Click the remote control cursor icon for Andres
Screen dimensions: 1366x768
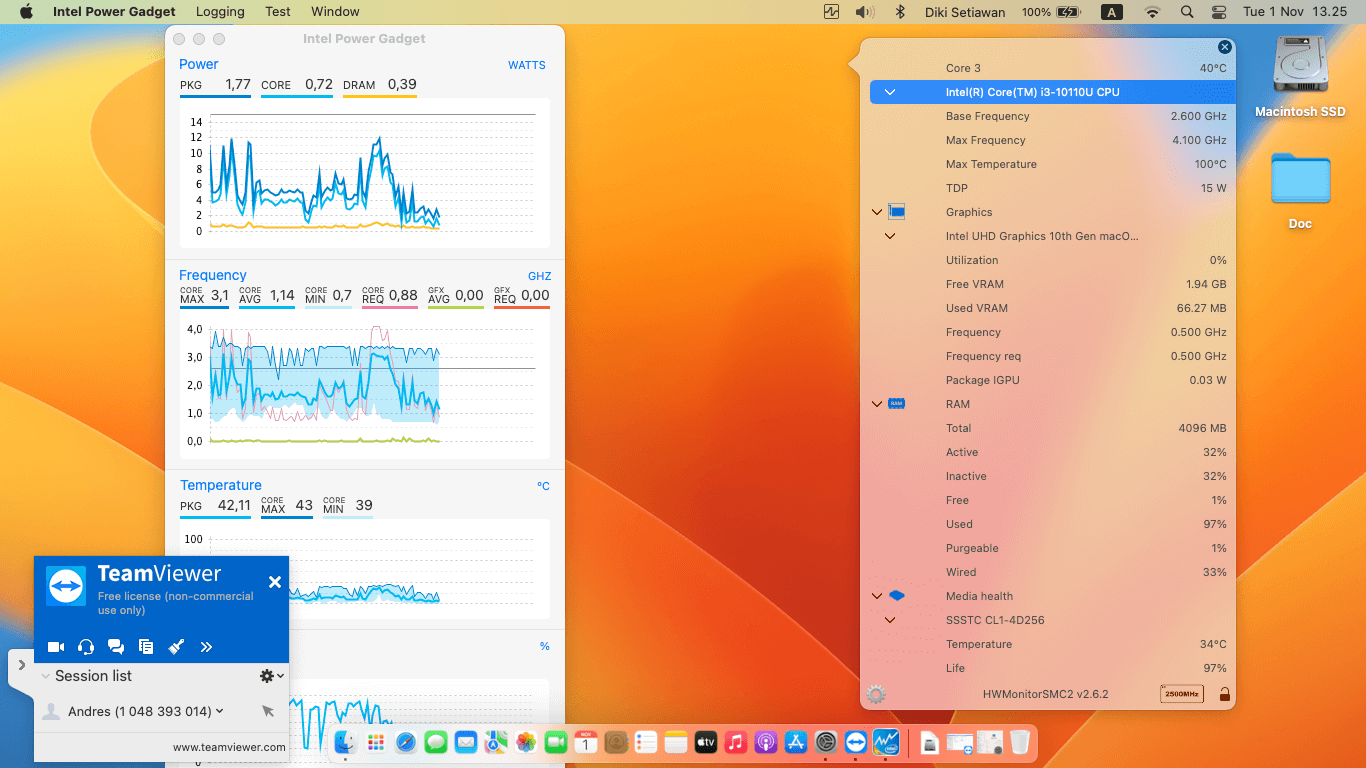tap(268, 711)
